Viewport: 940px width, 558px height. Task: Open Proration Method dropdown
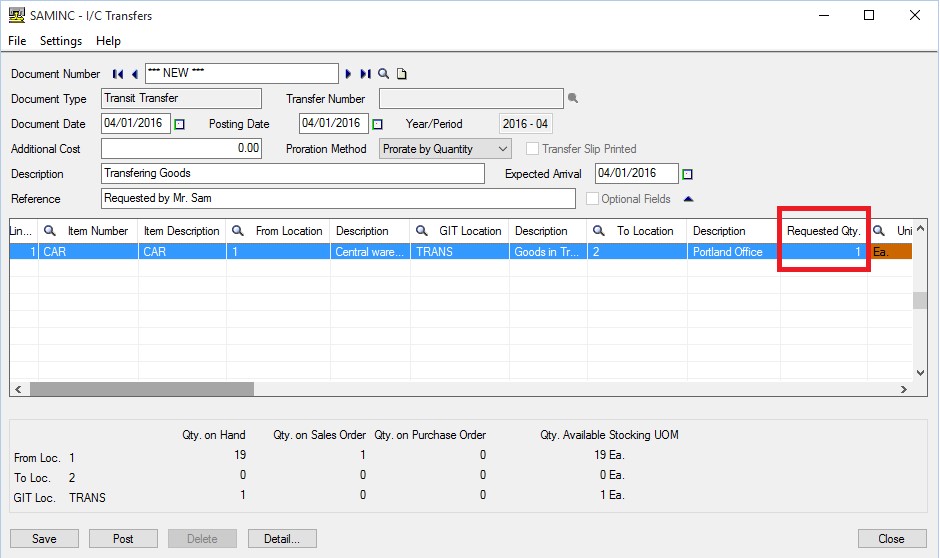(x=445, y=149)
